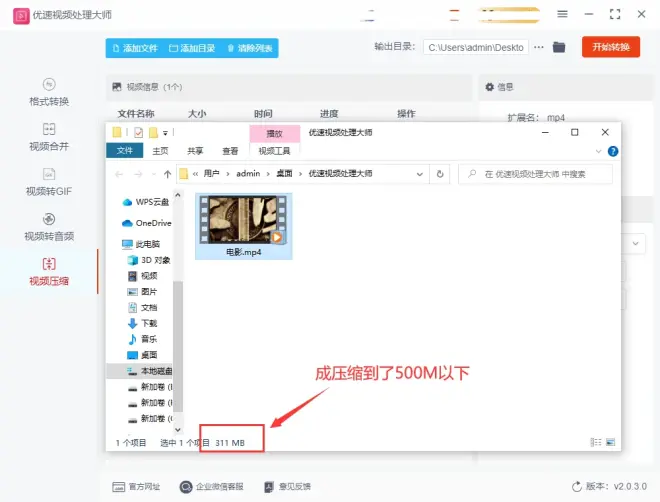The image size is (660, 502).
Task: Click the 信息 gear icon in right panel
Action: click(490, 87)
